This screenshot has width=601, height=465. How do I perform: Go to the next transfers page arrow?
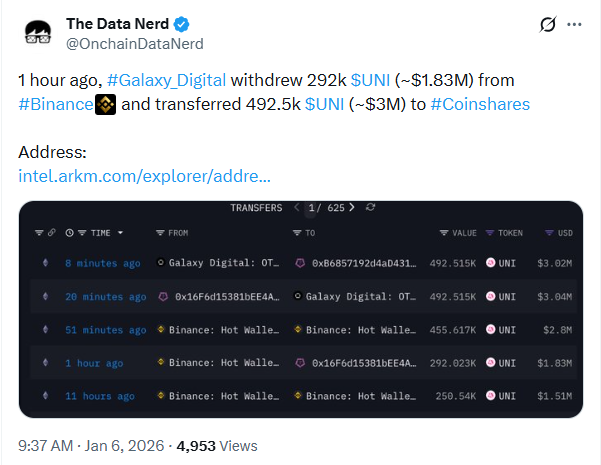point(353,208)
